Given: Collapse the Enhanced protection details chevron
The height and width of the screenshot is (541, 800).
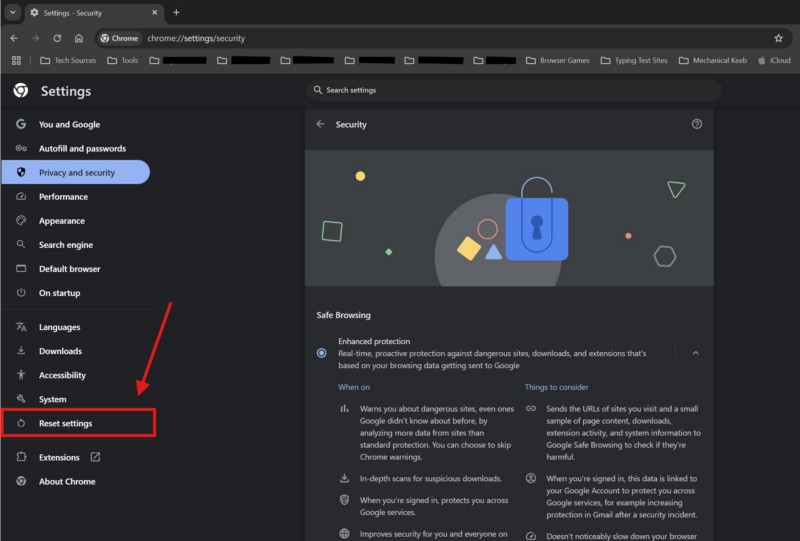Looking at the screenshot, I should click(695, 352).
